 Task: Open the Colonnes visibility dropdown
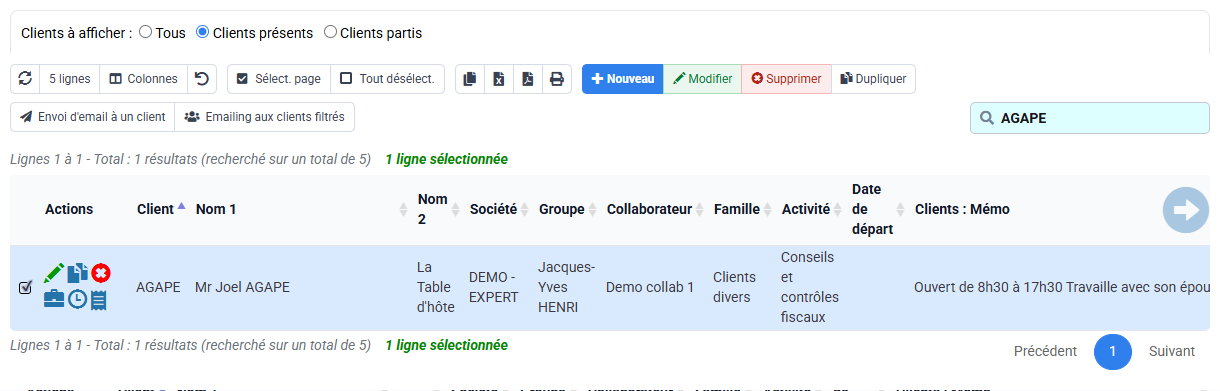coord(143,79)
